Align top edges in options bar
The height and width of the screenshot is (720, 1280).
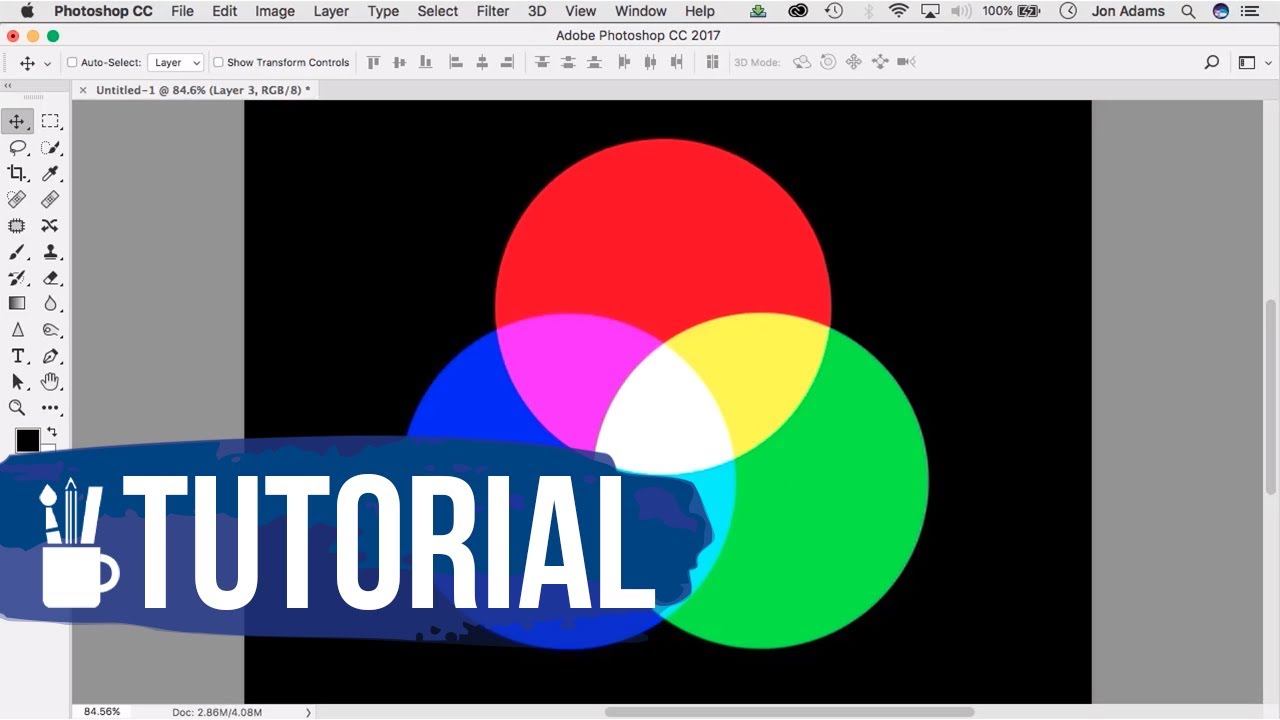click(374, 62)
